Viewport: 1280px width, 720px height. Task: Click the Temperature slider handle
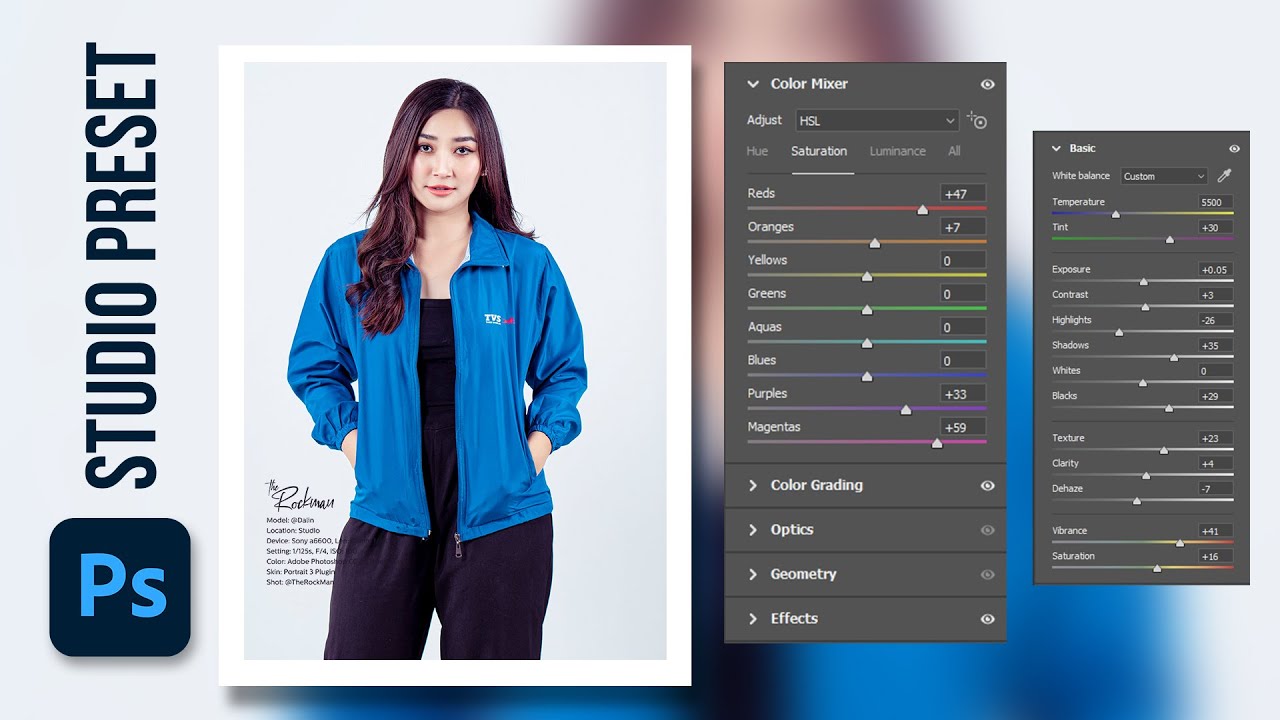pos(1116,214)
